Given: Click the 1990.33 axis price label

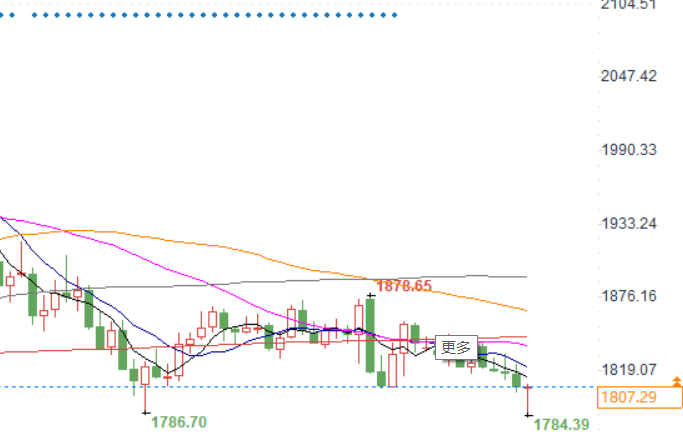Looking at the screenshot, I should (629, 150).
